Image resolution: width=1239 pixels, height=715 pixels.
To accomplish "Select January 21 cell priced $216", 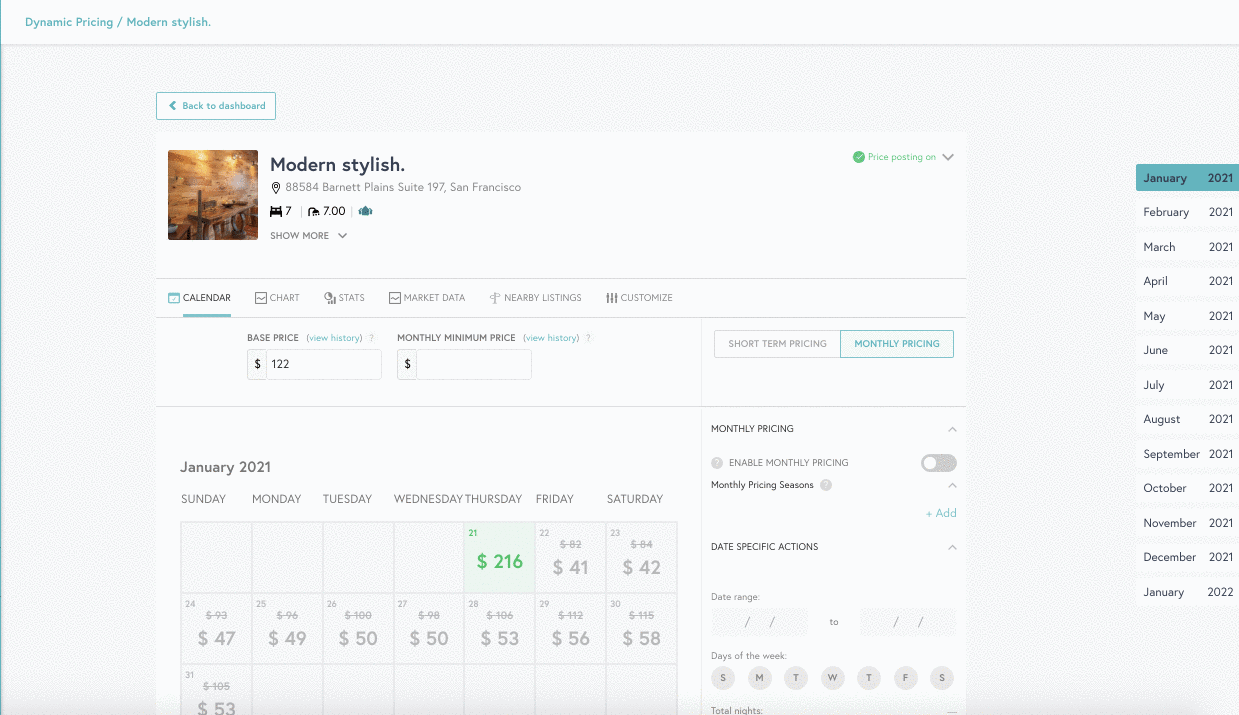I will click(x=500, y=557).
